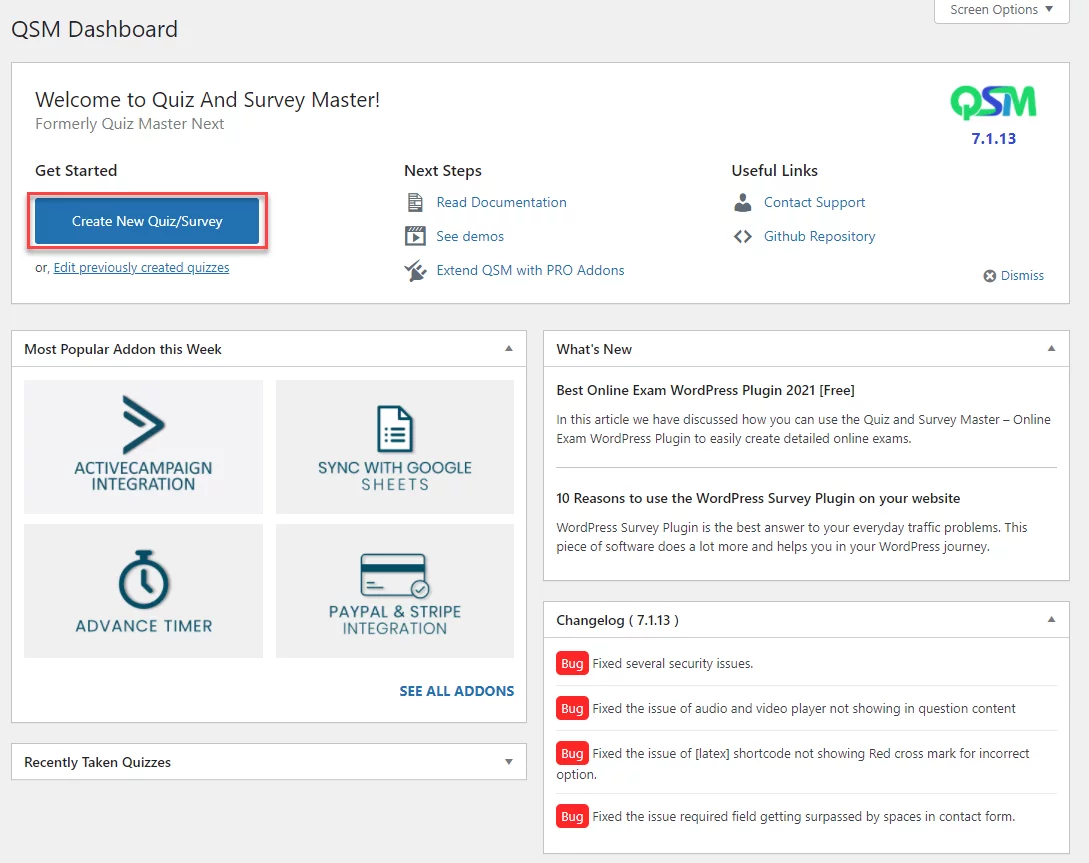Open Best Online Exam WordPress Plugin article

[706, 390]
